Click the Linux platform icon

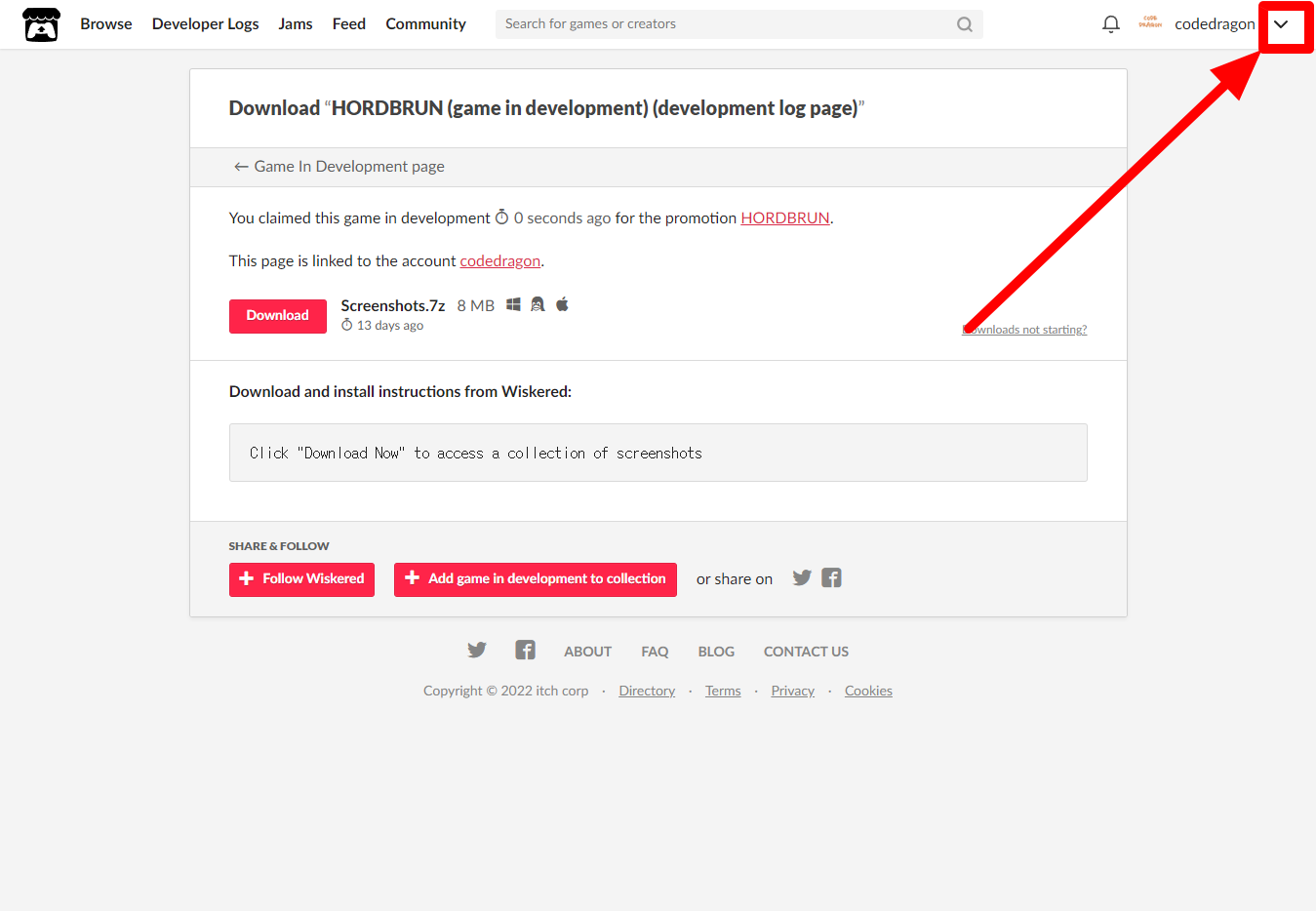click(x=538, y=304)
